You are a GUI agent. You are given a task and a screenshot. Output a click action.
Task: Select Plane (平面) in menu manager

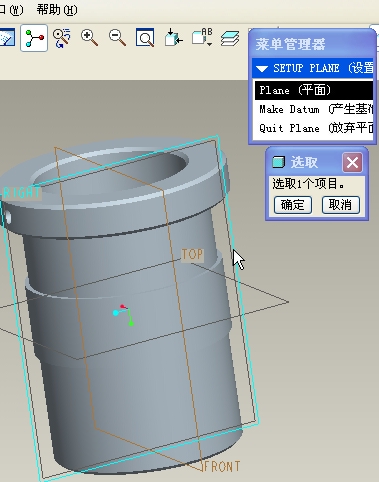[314, 90]
